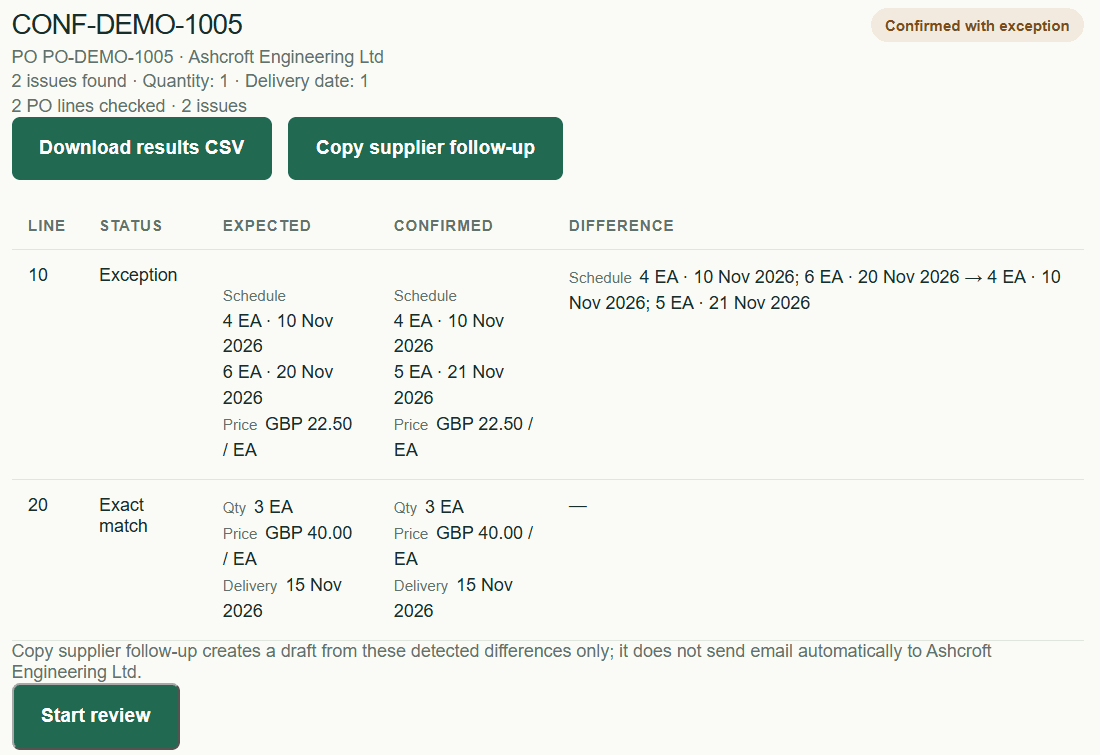Click confirmed Qty 3 EA on line 20
Image resolution: width=1100 pixels, height=755 pixels.
click(429, 507)
